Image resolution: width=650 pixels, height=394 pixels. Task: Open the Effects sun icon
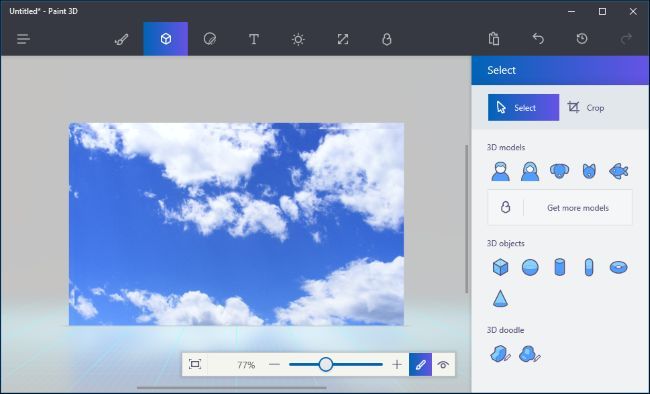(298, 39)
